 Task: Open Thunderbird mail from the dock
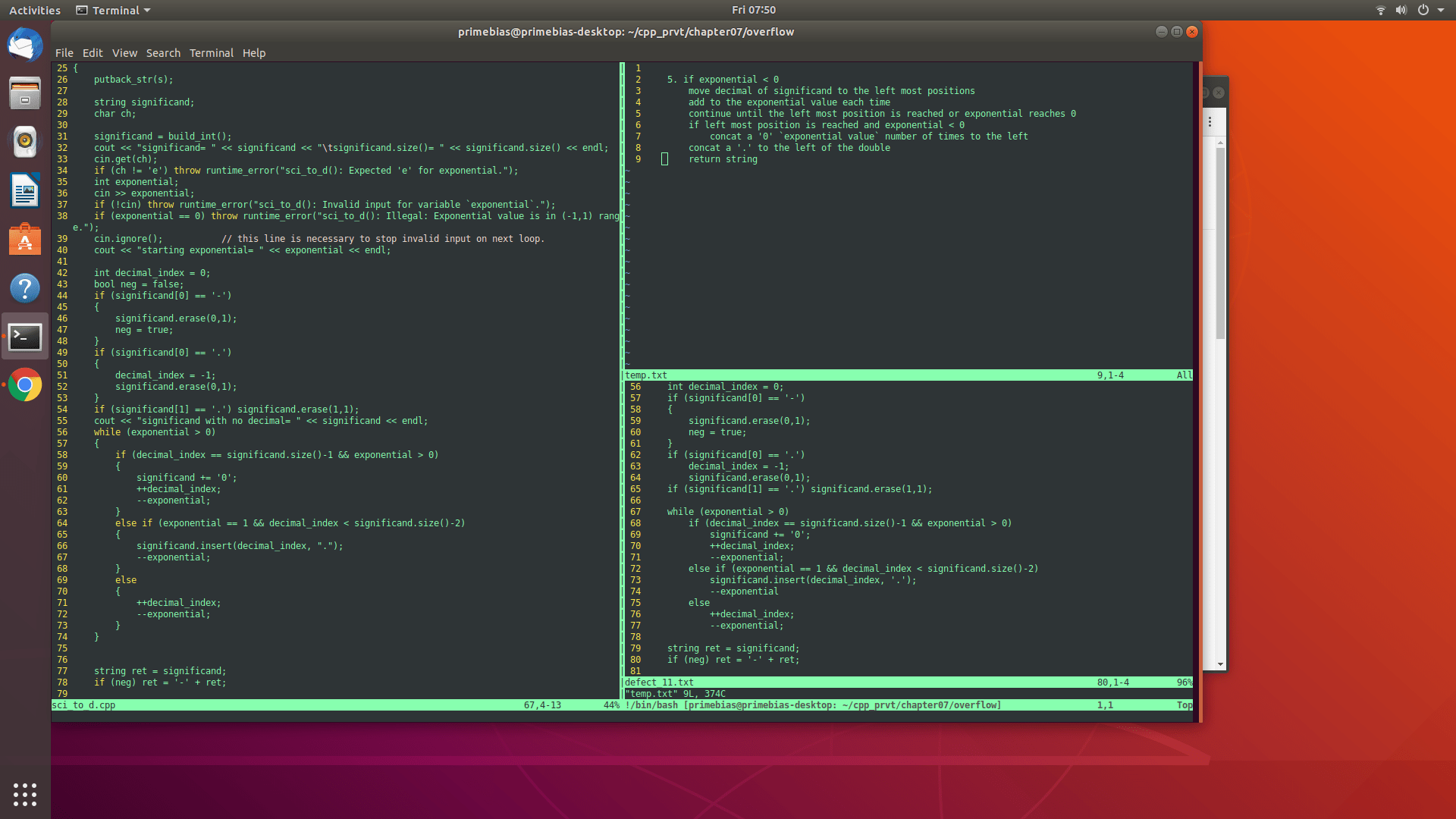click(25, 45)
